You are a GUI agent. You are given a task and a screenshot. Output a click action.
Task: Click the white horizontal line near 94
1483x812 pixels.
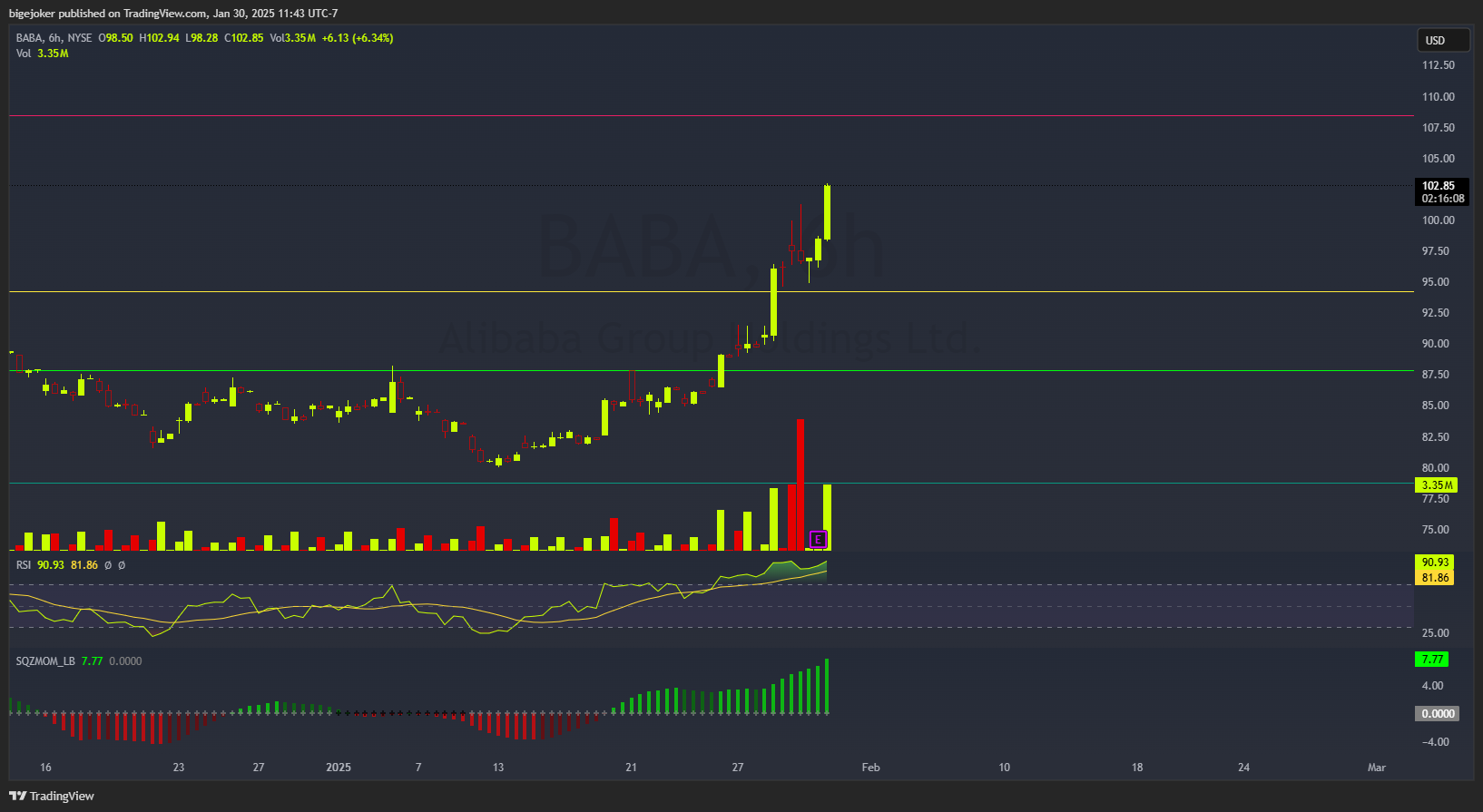click(712, 291)
